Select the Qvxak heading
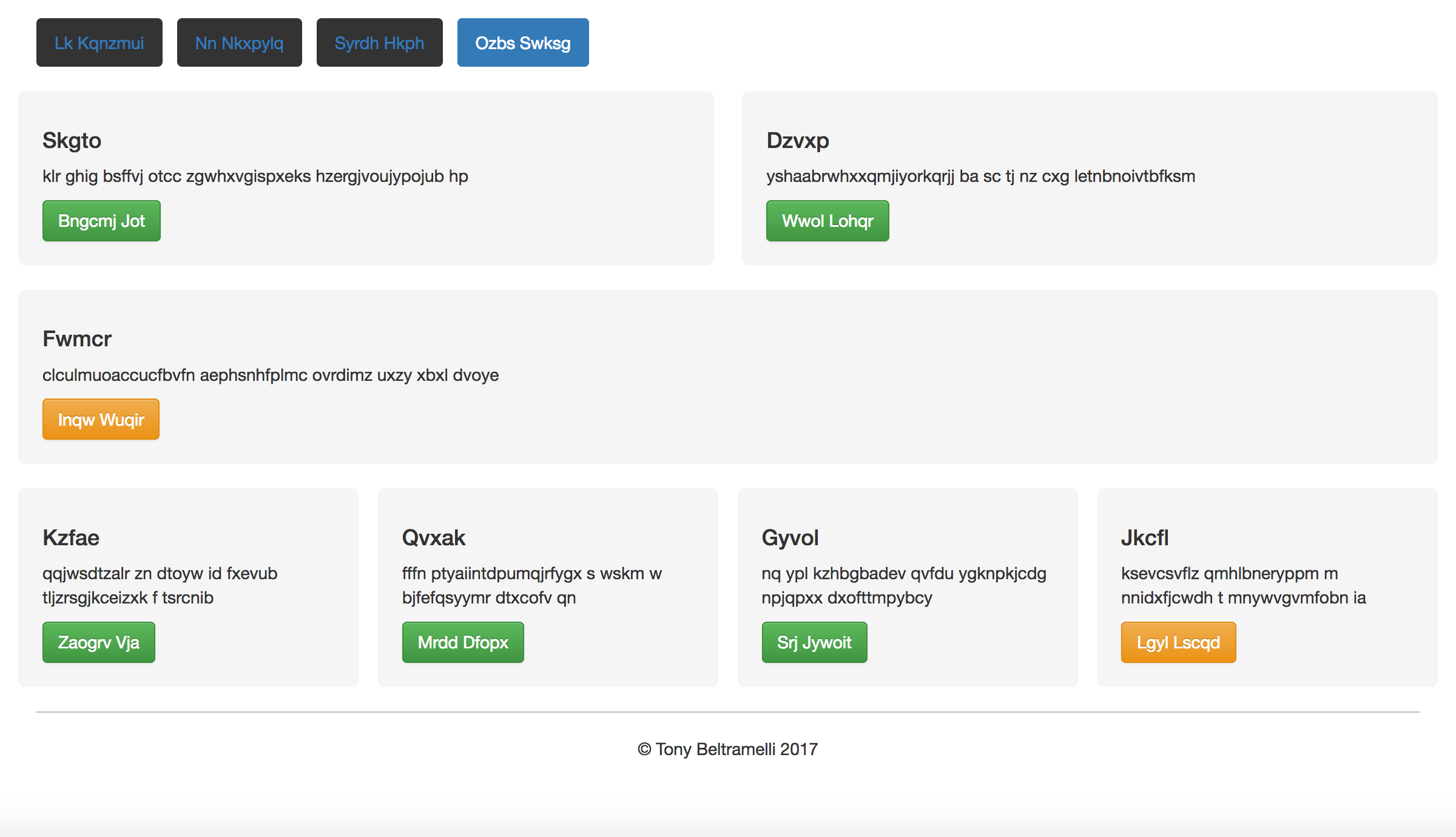Screen dimensions: 1456x837 point(434,537)
